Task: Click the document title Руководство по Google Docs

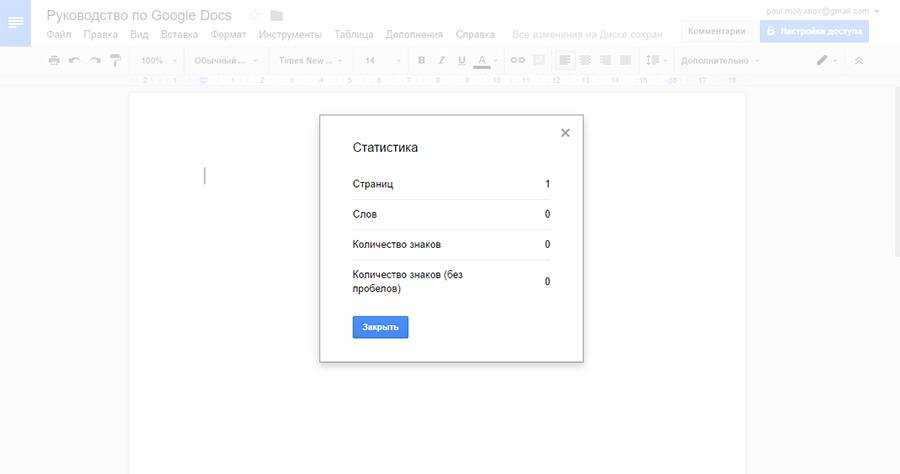Action: (139, 15)
